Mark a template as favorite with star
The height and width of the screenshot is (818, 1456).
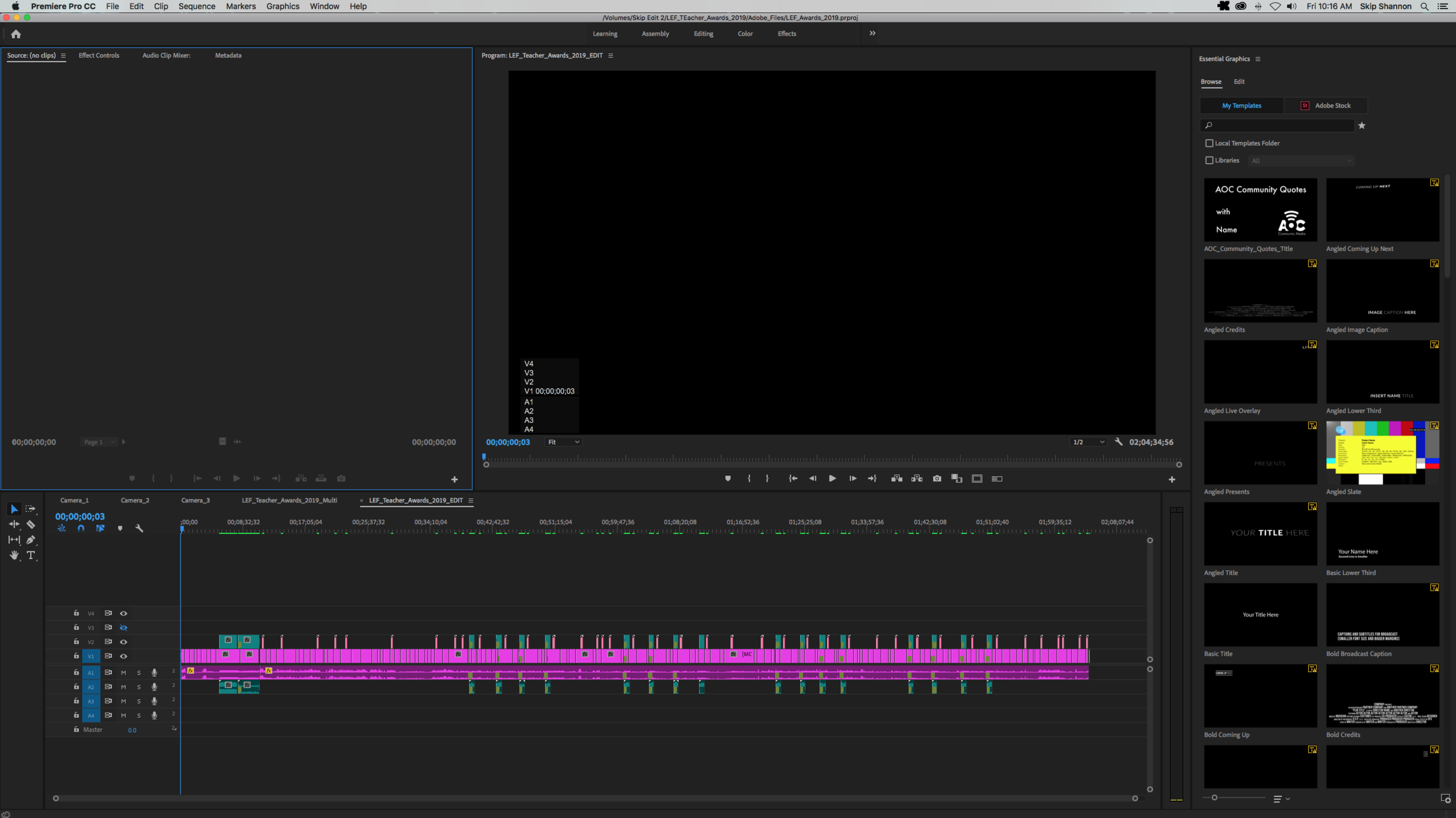tap(1362, 125)
